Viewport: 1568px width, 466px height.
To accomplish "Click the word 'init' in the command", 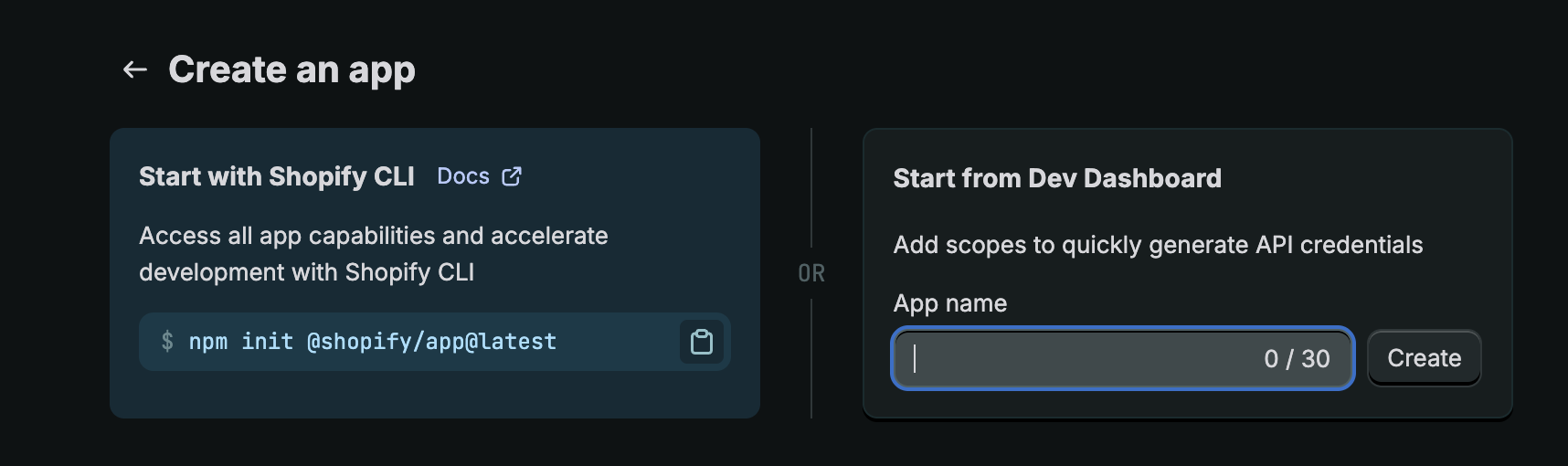I will [267, 342].
